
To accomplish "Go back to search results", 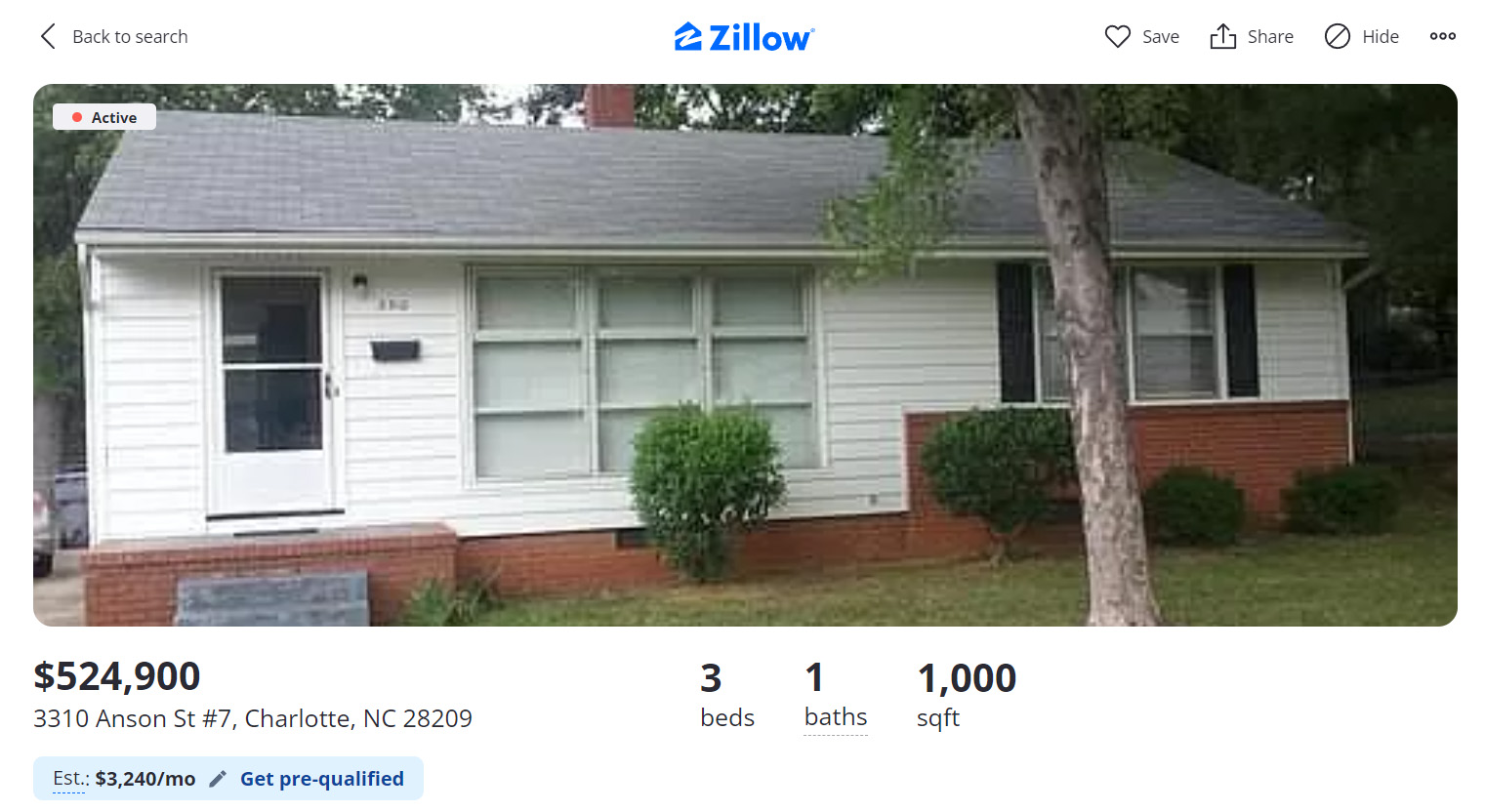I will point(113,36).
